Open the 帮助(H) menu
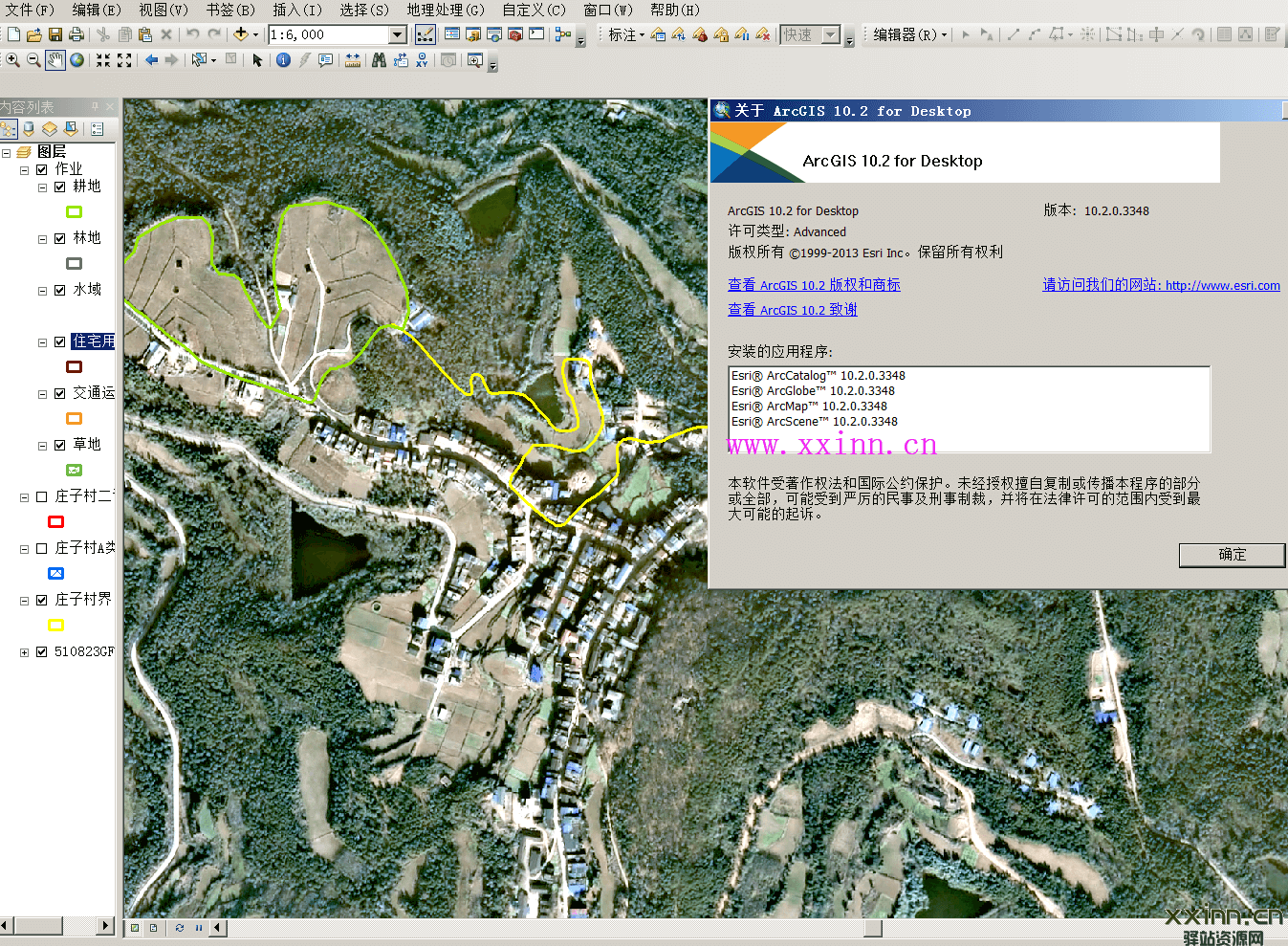The height and width of the screenshot is (946, 1288). point(675,10)
